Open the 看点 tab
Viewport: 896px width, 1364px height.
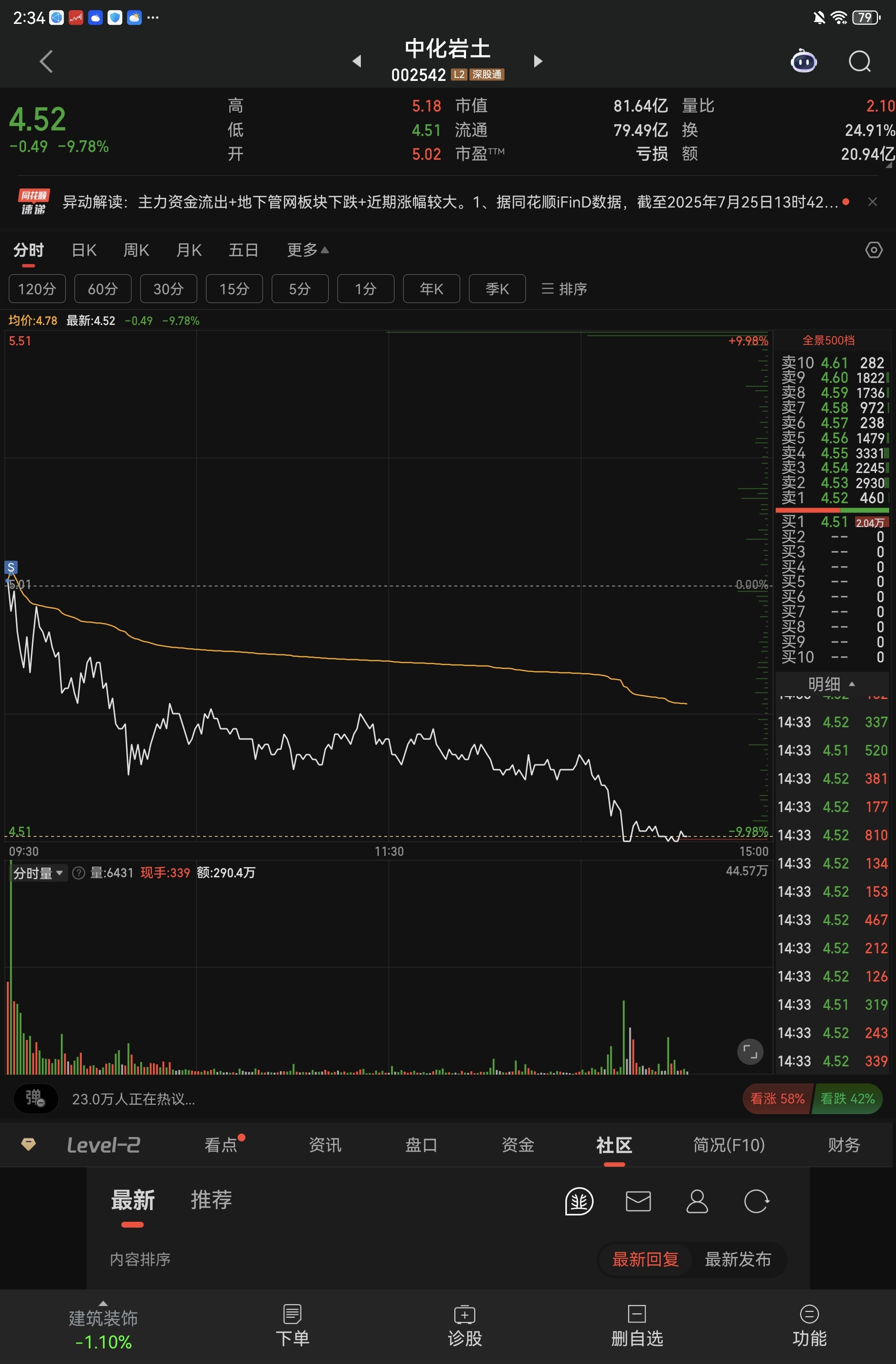[x=221, y=1144]
